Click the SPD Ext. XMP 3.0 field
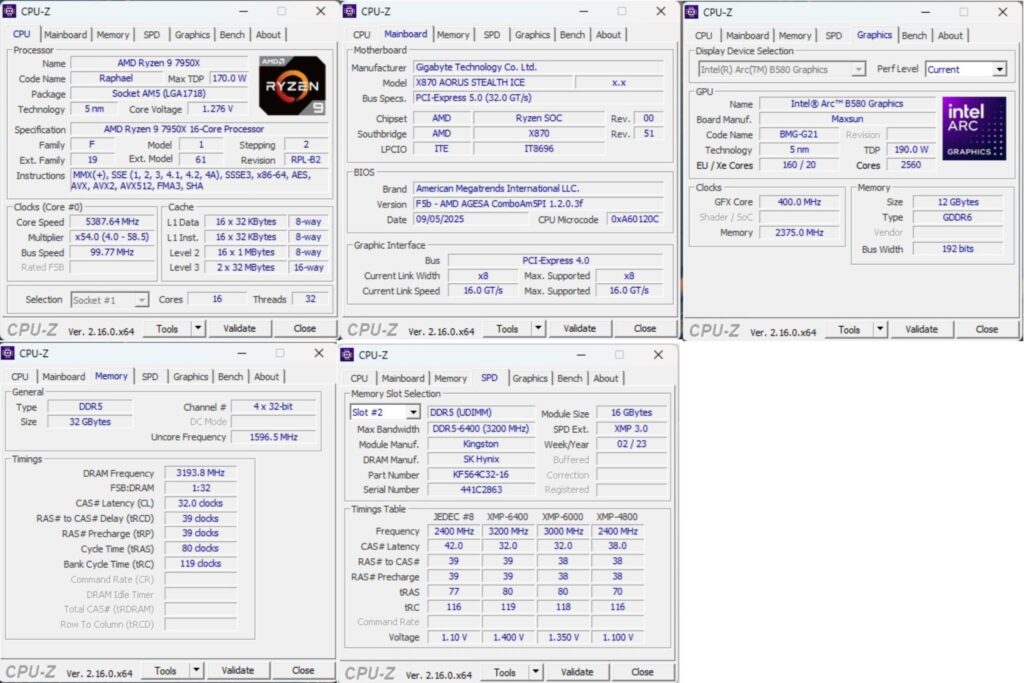Viewport: 1024px width, 683px height. click(632, 428)
